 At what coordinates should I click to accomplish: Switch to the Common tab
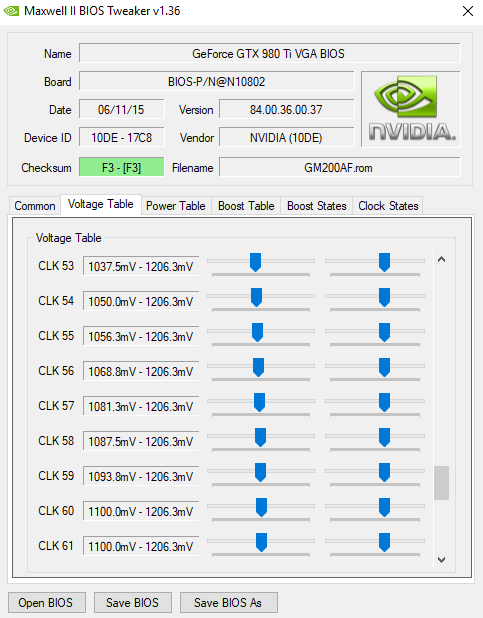coord(35,206)
